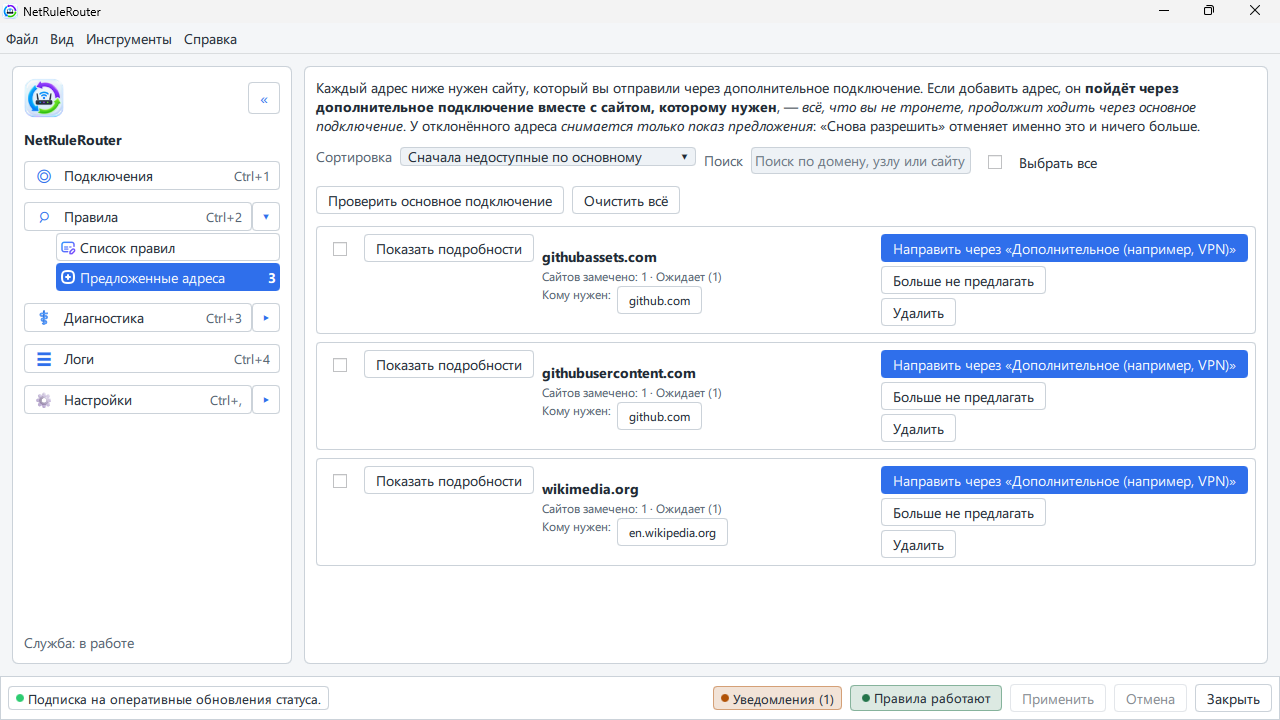Open Правила via its magnifier icon
This screenshot has width=1280, height=720.
click(x=44, y=217)
